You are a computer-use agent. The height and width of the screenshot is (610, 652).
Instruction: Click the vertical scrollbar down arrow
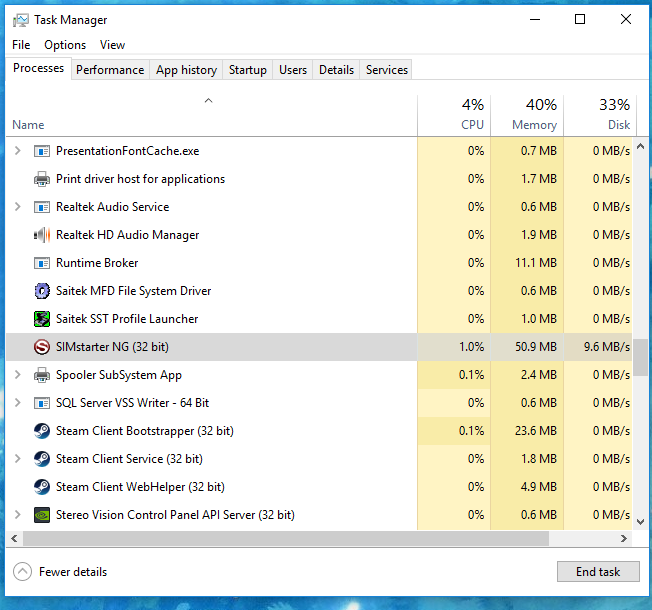(641, 521)
